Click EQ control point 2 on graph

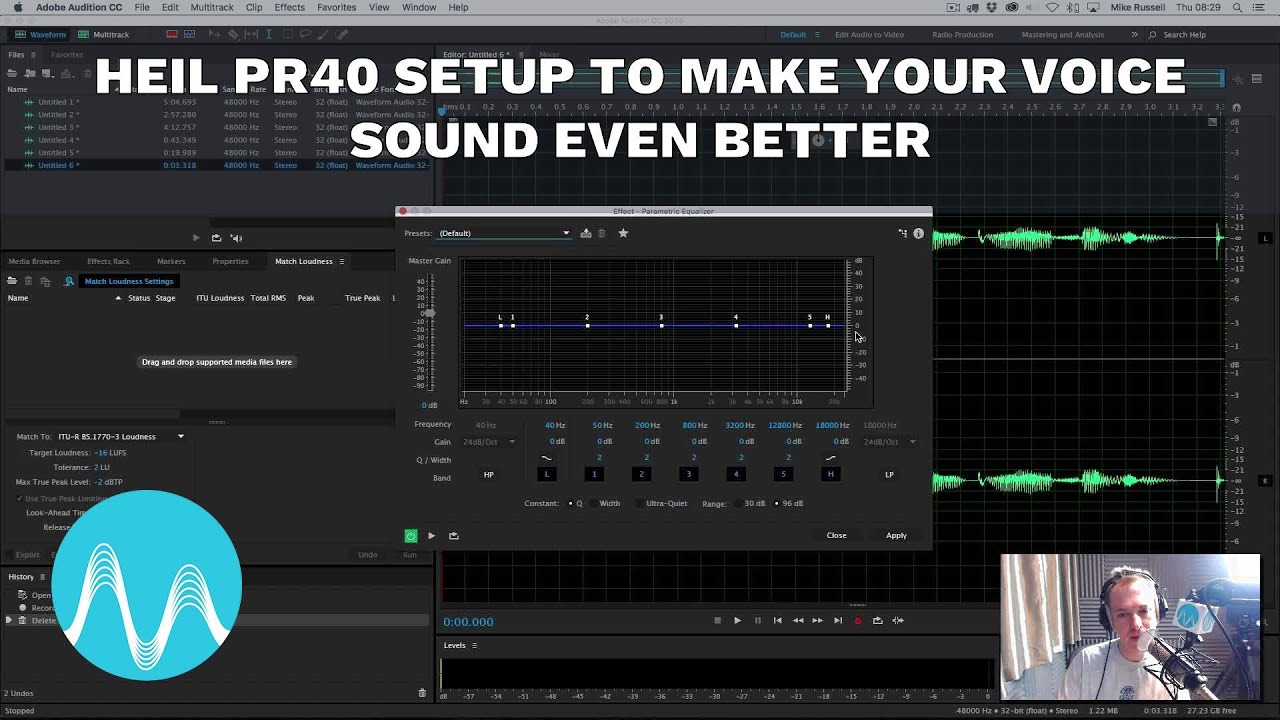click(587, 325)
